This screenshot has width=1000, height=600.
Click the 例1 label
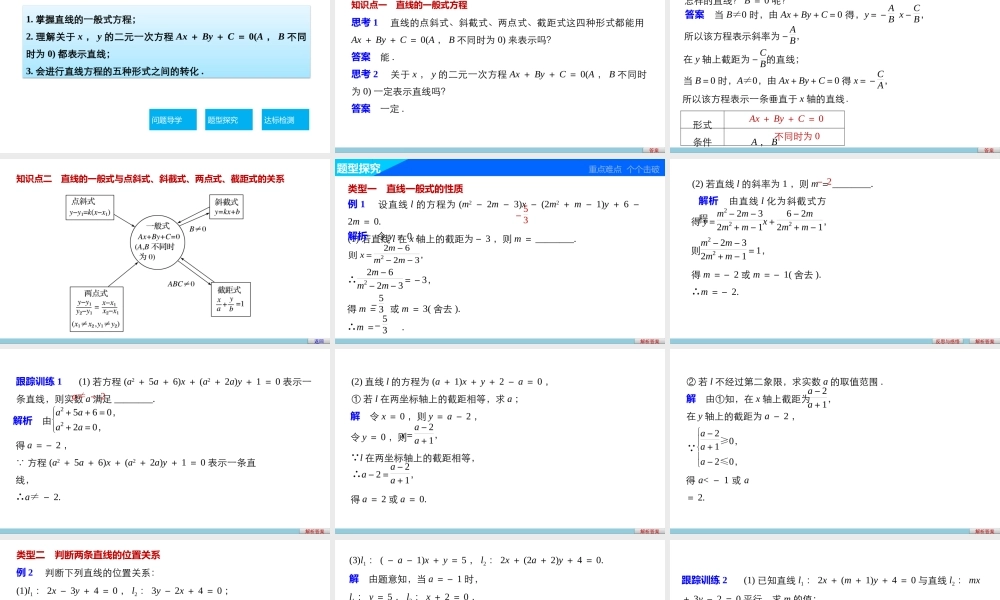tap(357, 204)
